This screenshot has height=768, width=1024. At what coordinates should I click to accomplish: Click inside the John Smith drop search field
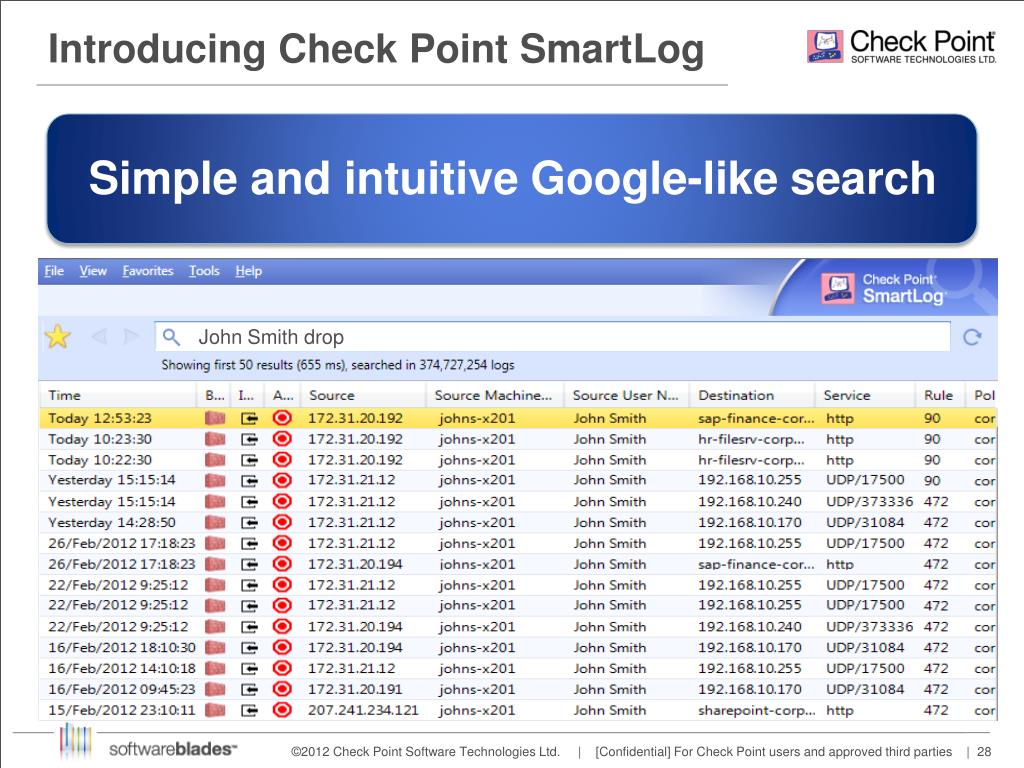(x=560, y=337)
